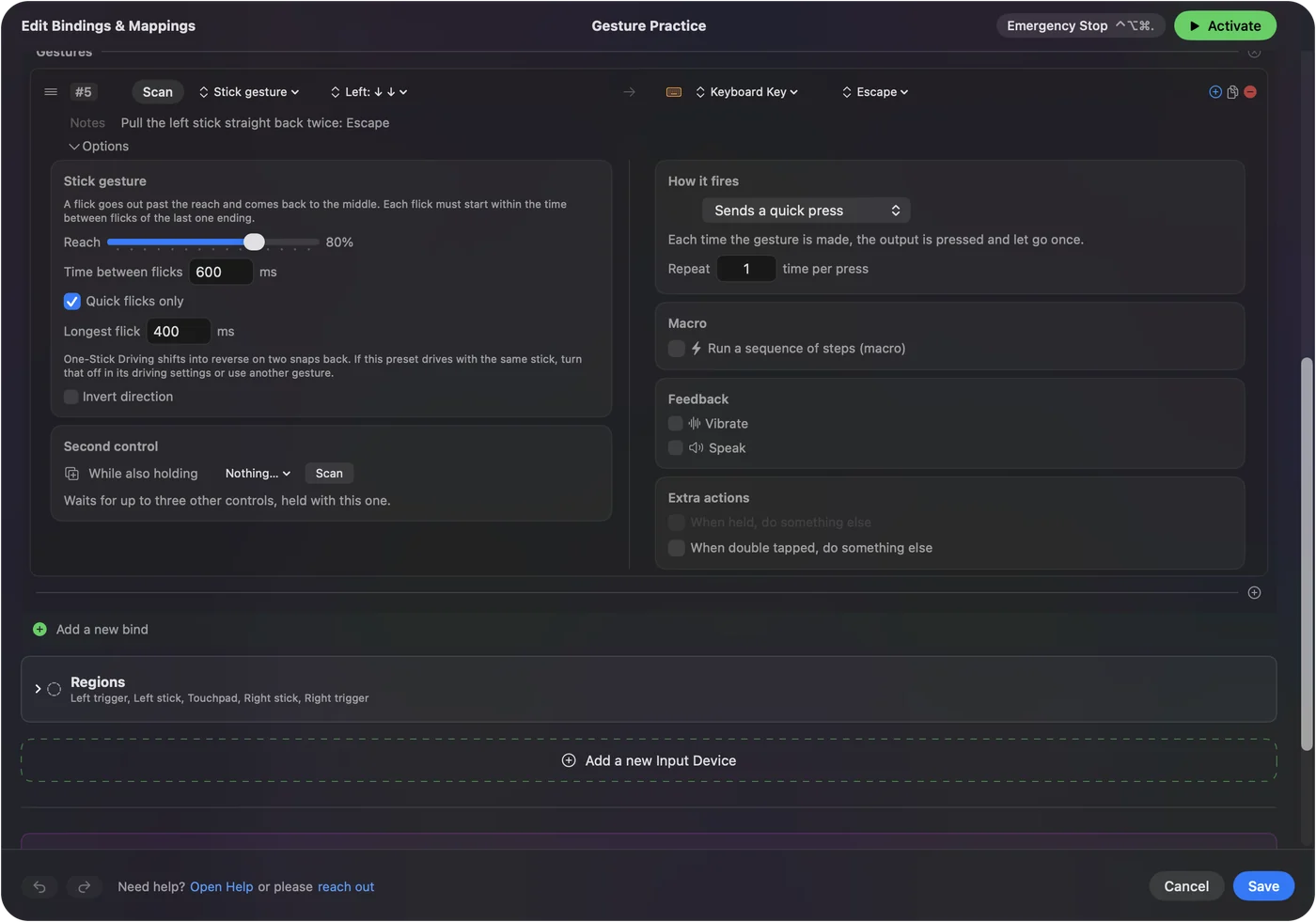This screenshot has height=922, width=1316.
Task: Click the macro lightning bolt icon
Action: pos(697,349)
